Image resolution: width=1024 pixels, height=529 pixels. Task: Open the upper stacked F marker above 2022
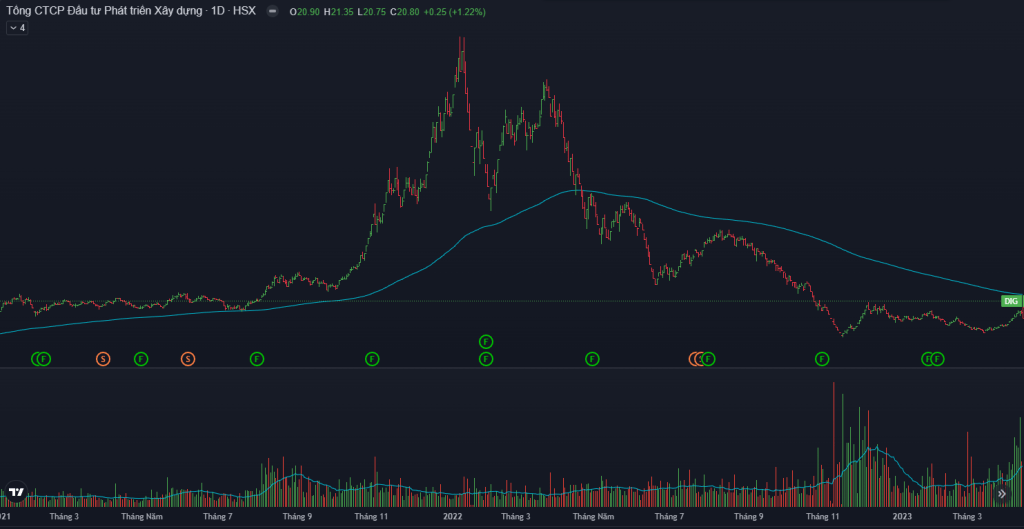[x=486, y=342]
